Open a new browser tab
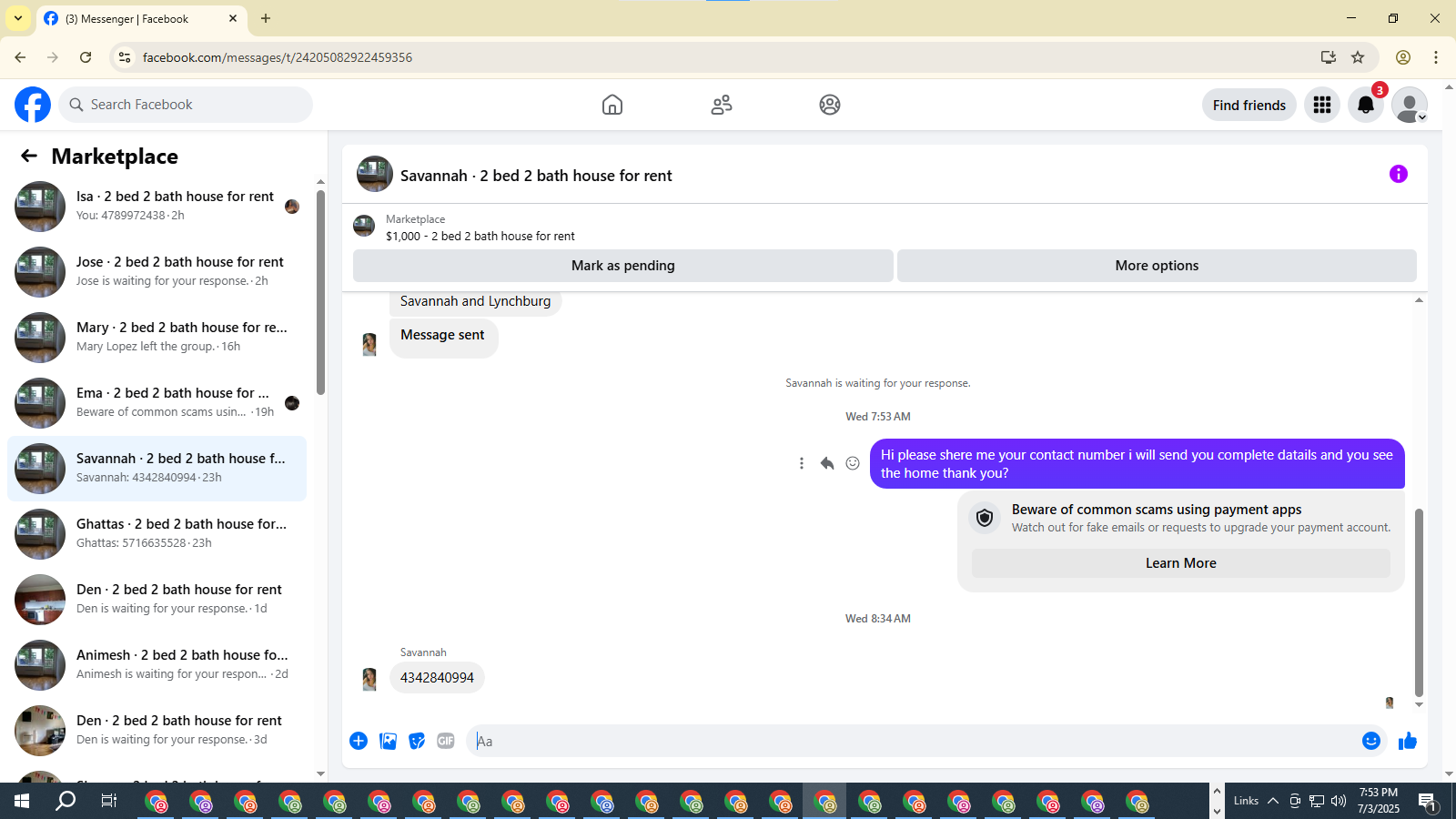The image size is (1456, 819). pyautogui.click(x=266, y=18)
